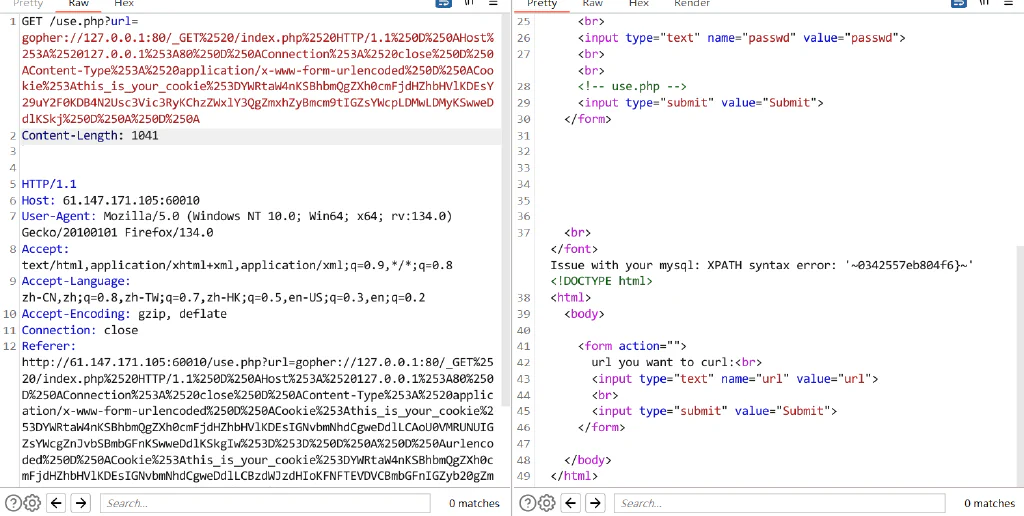Click the '</font>' closing tag in response
The image size is (1024, 516).
(574, 249)
